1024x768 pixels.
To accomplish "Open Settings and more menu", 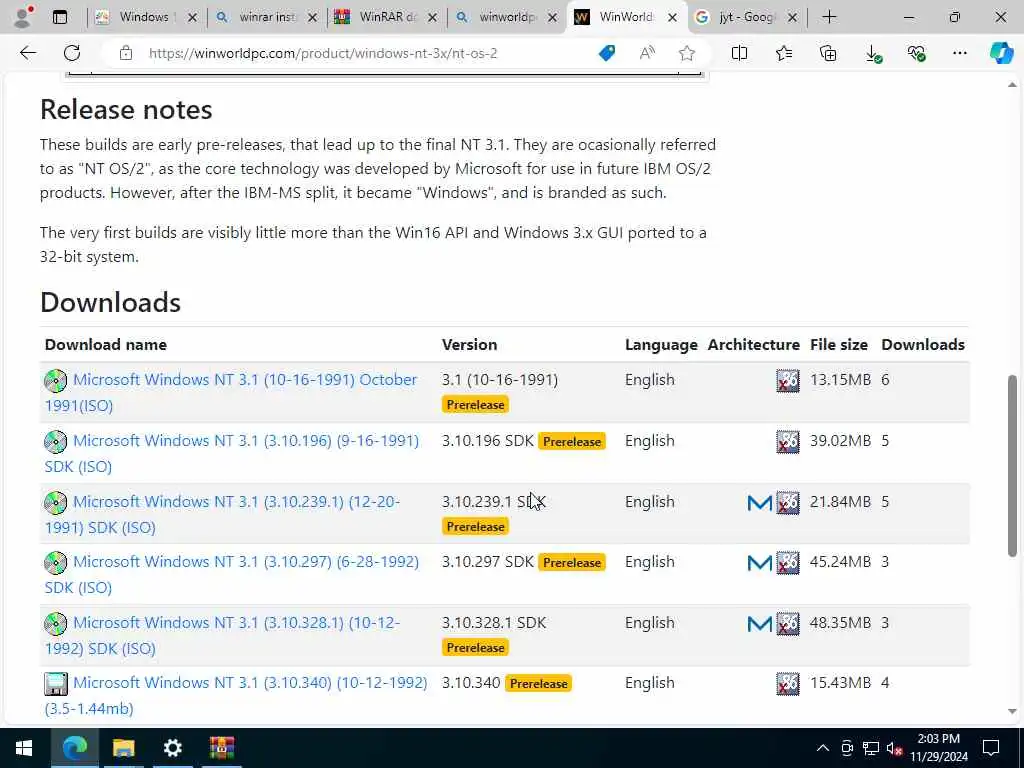I will 959,53.
